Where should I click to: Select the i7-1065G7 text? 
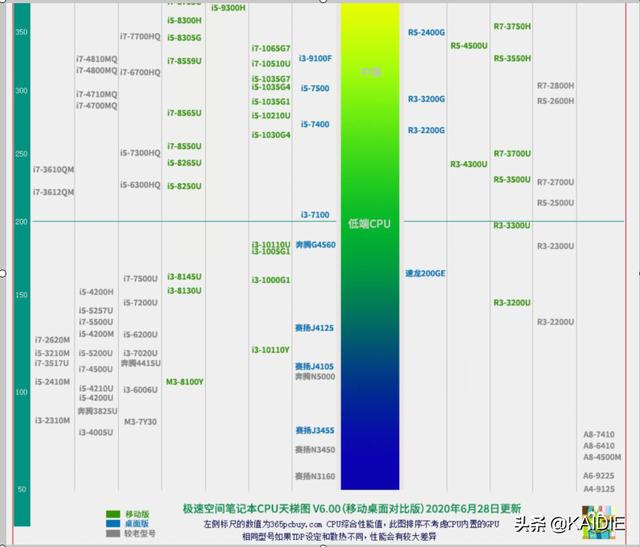(271, 48)
